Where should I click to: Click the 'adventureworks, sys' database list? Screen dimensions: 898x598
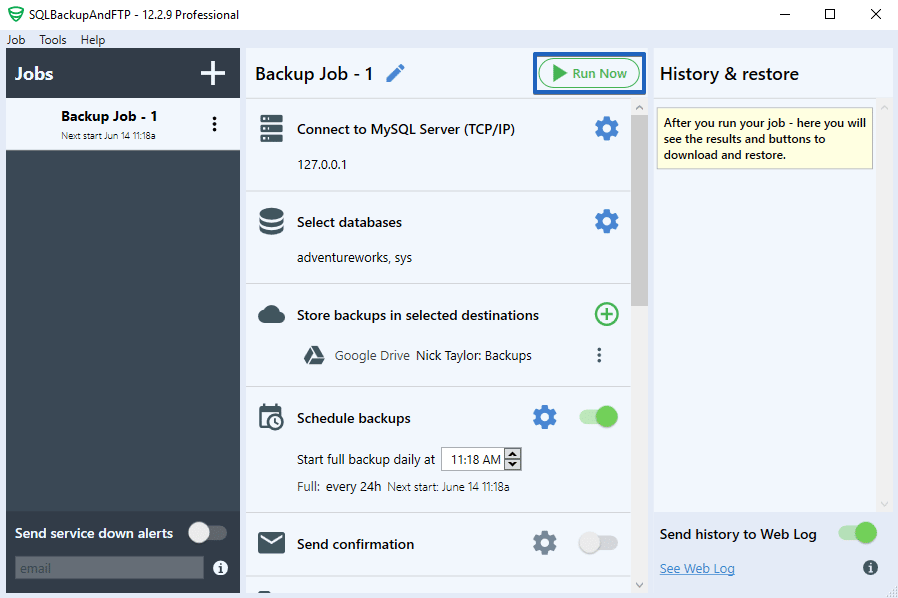click(x=355, y=257)
